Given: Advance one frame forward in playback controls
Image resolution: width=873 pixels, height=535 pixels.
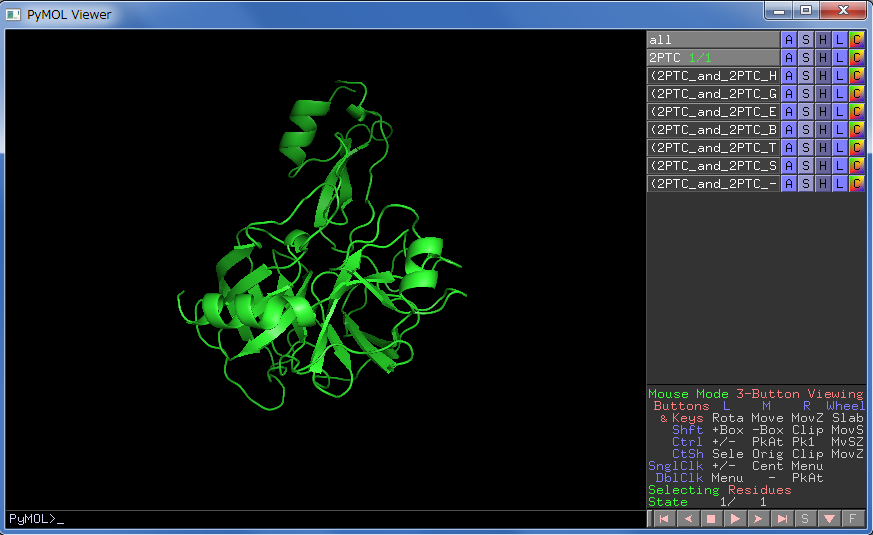Looking at the screenshot, I should (x=759, y=519).
